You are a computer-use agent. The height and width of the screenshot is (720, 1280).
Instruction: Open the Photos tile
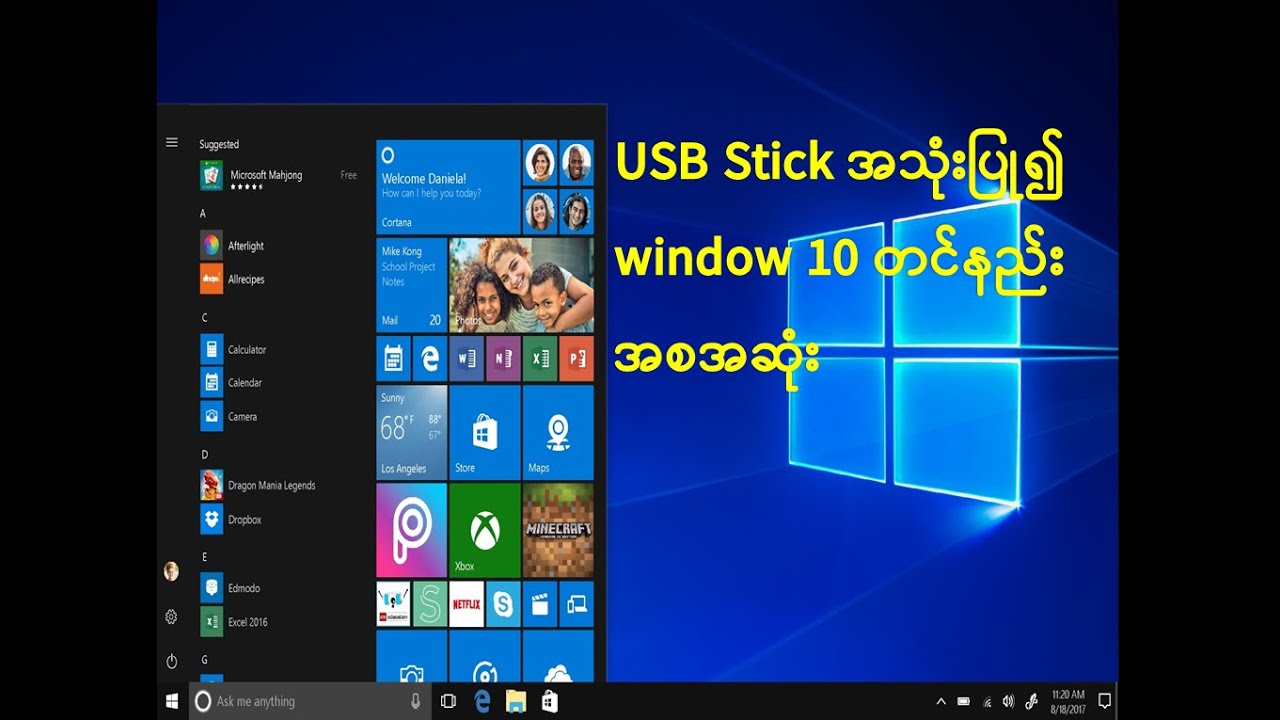pyautogui.click(x=521, y=284)
